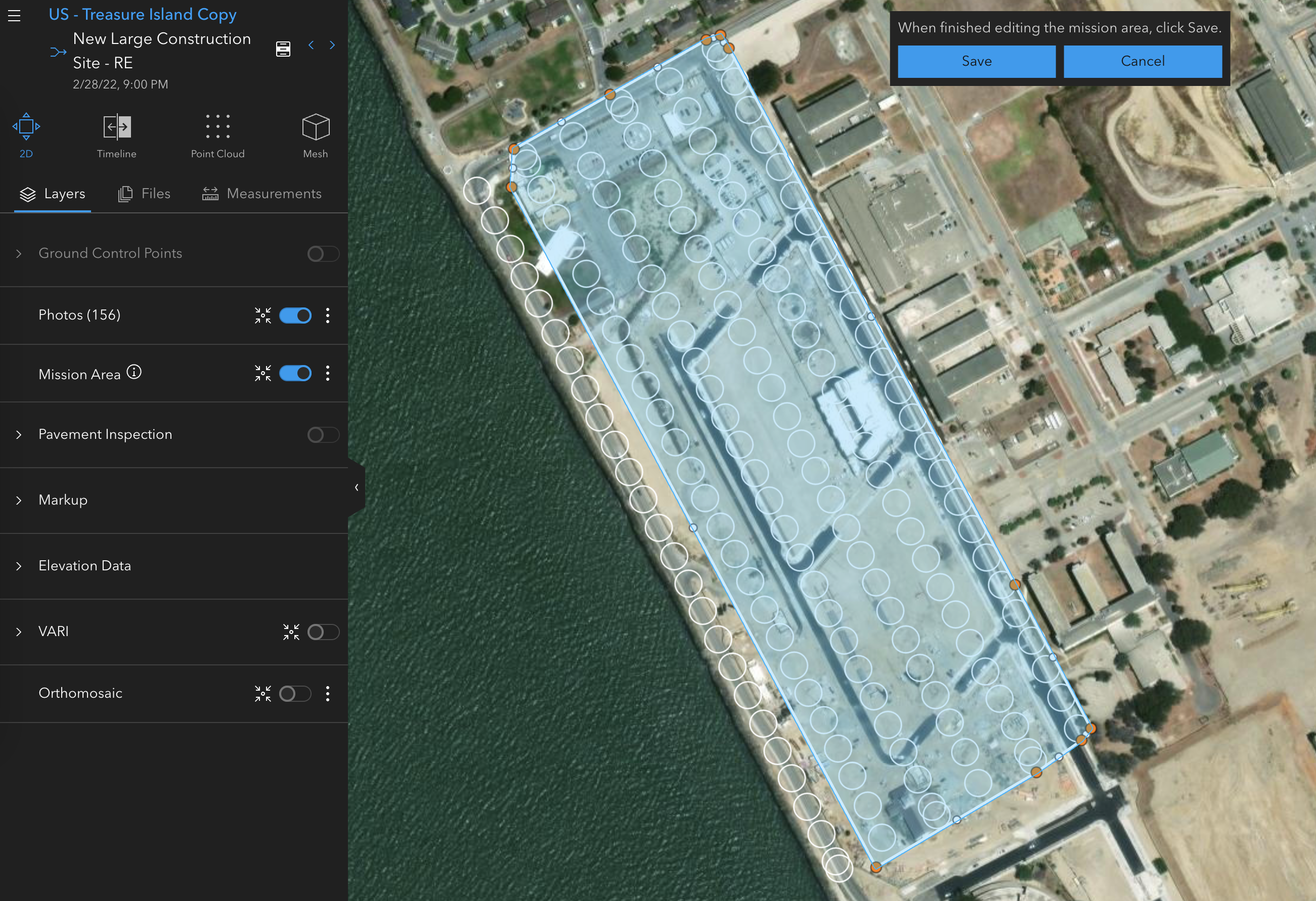Open US - Treasure Island Copy project

coord(143,14)
